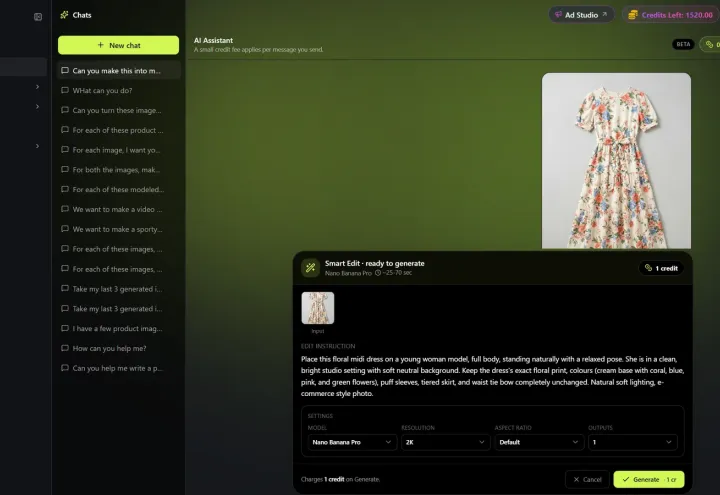Screen dimensions: 720x495
Task: Click the Chats sparkle icon
Action: click(x=64, y=15)
